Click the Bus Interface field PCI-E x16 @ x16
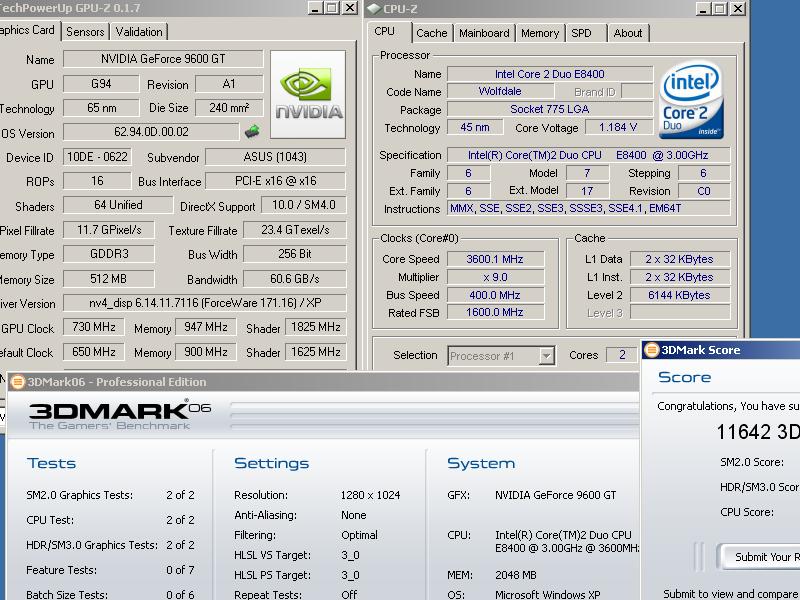The height and width of the screenshot is (600, 800). click(276, 181)
